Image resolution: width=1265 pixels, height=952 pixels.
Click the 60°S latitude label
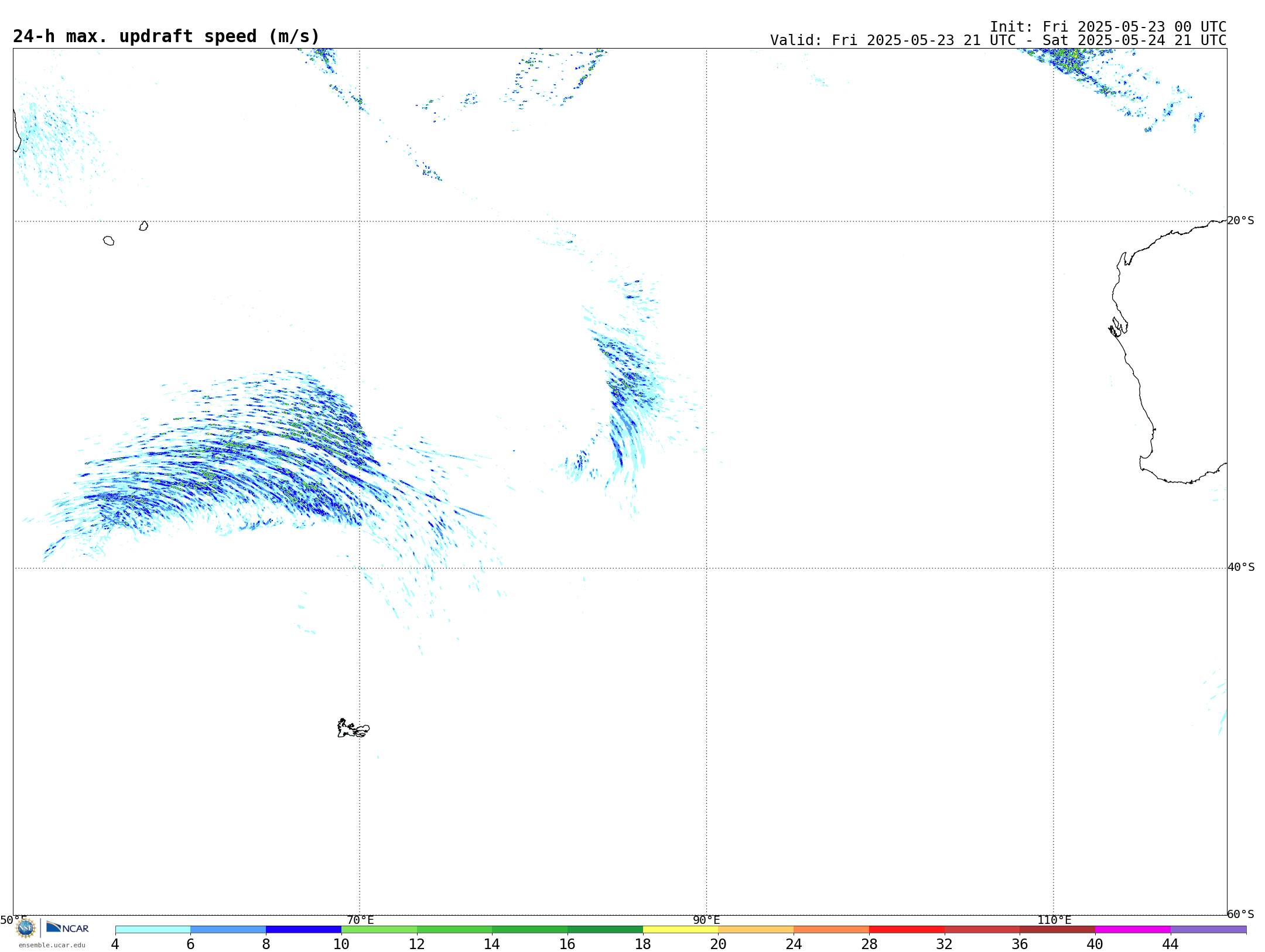(x=1241, y=914)
